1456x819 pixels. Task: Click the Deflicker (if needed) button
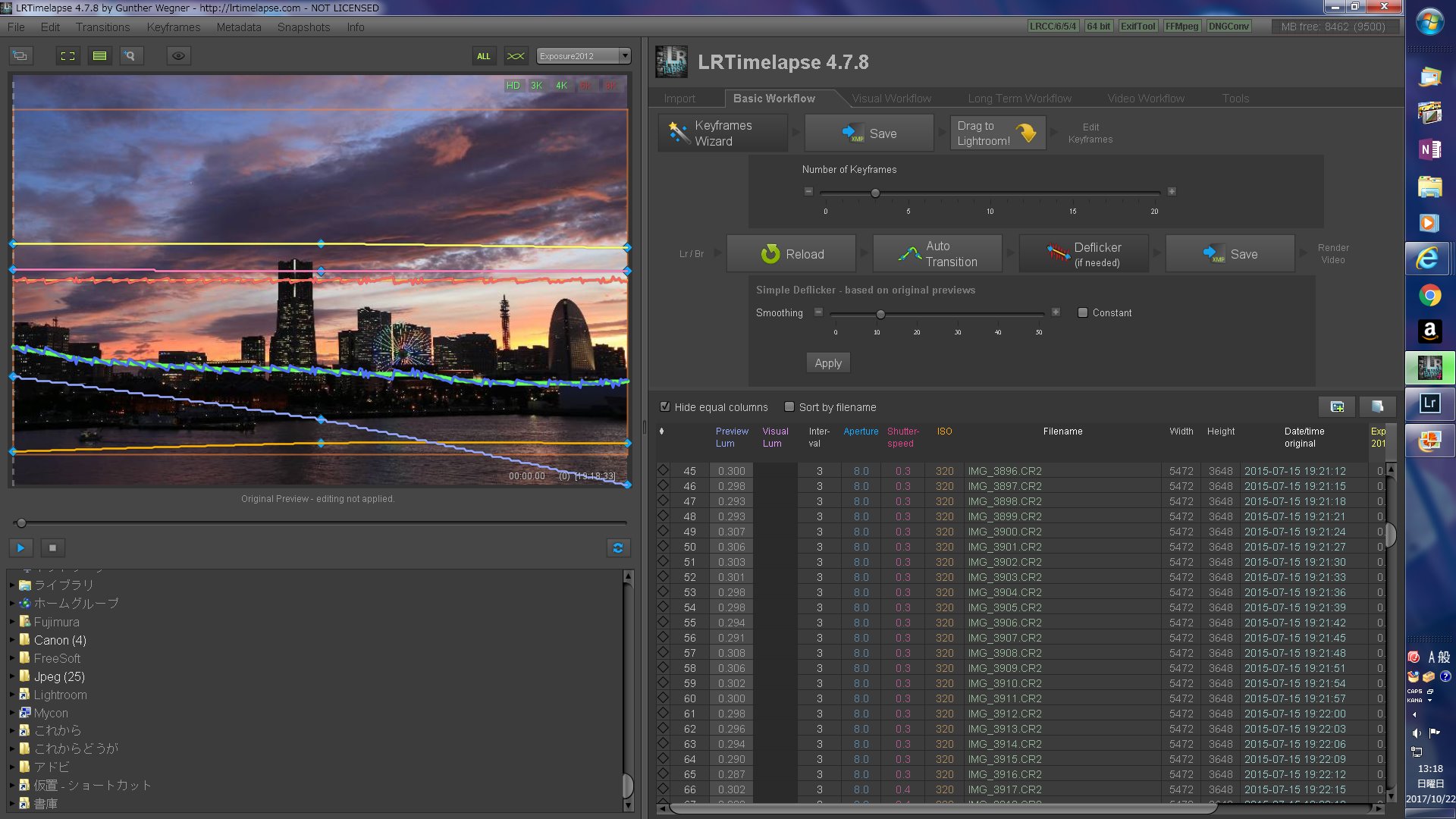coord(1084,254)
